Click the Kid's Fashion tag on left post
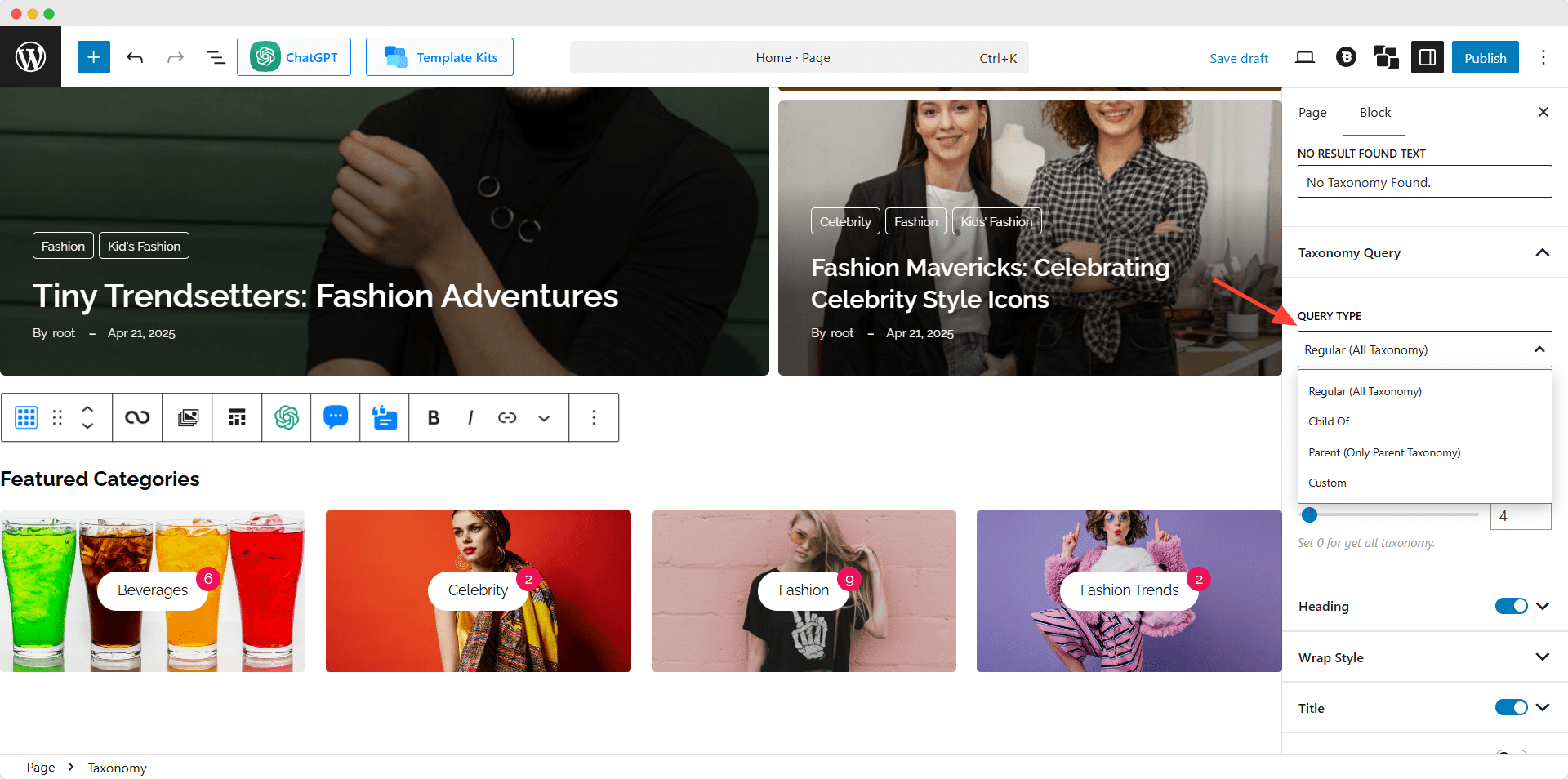 point(144,246)
